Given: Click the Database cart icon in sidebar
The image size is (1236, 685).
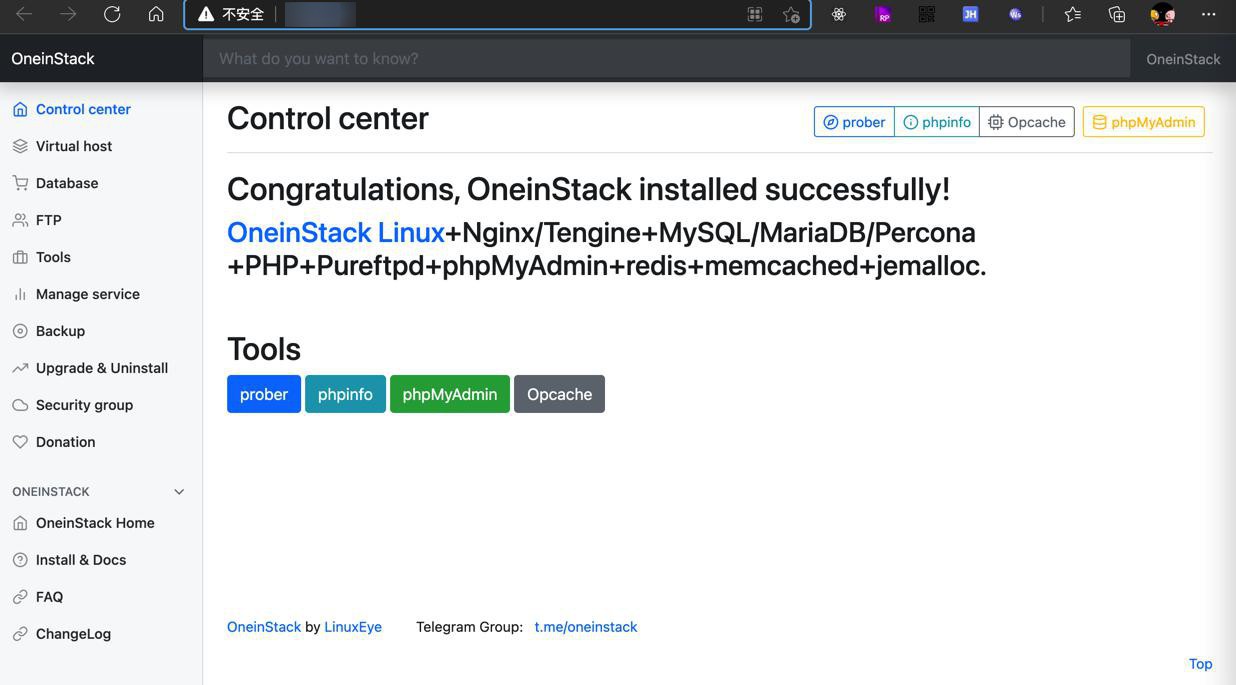Looking at the screenshot, I should [x=20, y=183].
